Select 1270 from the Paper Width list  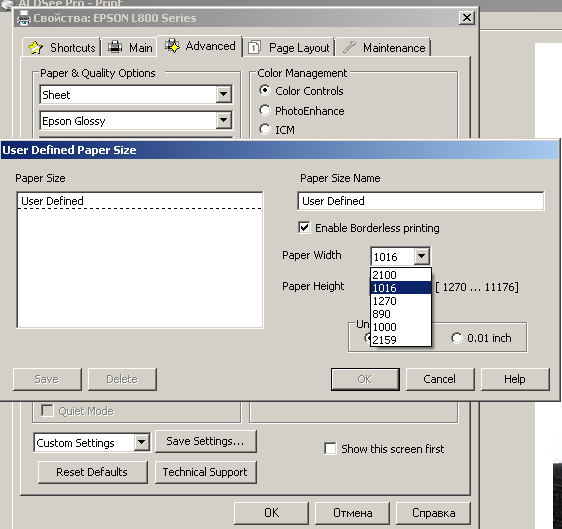[x=401, y=301]
